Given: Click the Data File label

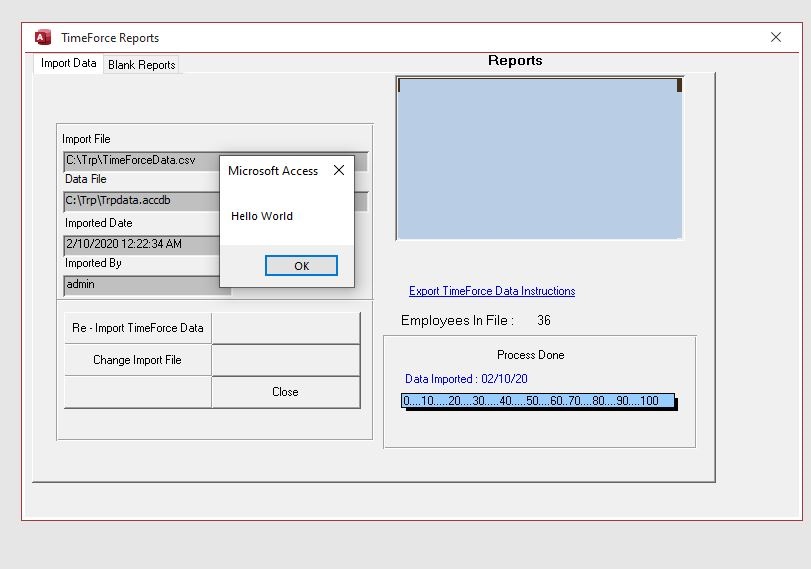Looking at the screenshot, I should 85,179.
